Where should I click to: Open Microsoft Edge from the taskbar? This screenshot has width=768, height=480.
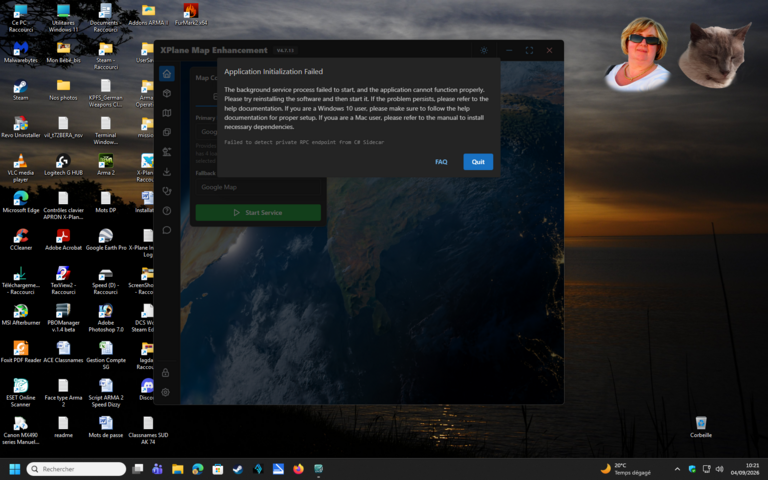tap(197, 469)
